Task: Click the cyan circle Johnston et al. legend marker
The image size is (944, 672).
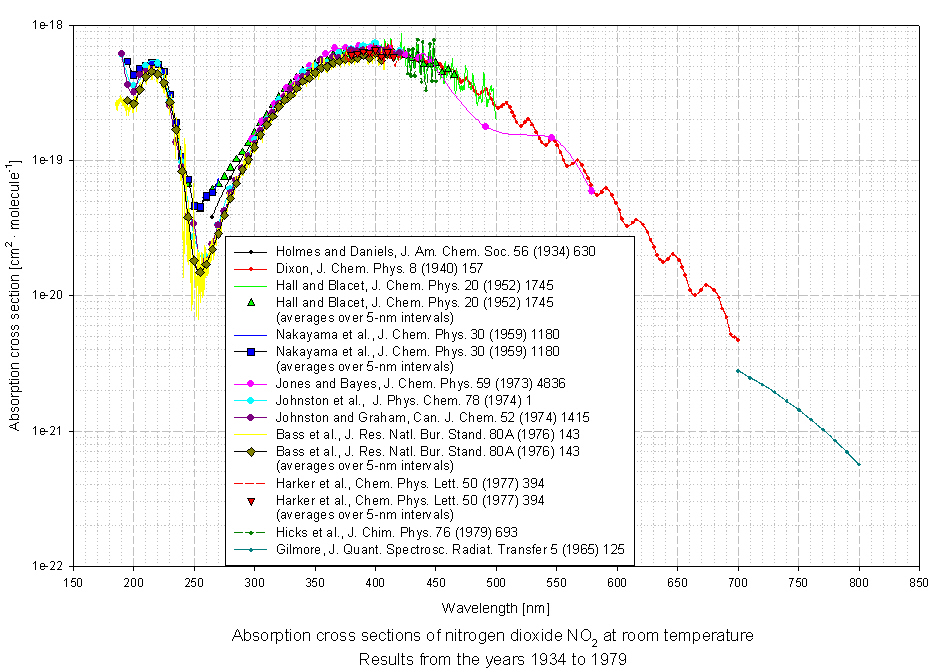Action: pos(251,401)
